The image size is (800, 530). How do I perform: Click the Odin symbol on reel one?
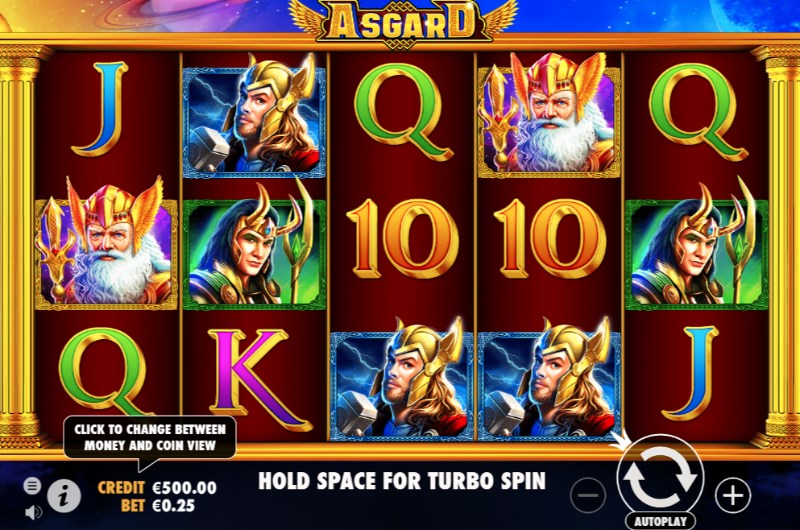[106, 246]
